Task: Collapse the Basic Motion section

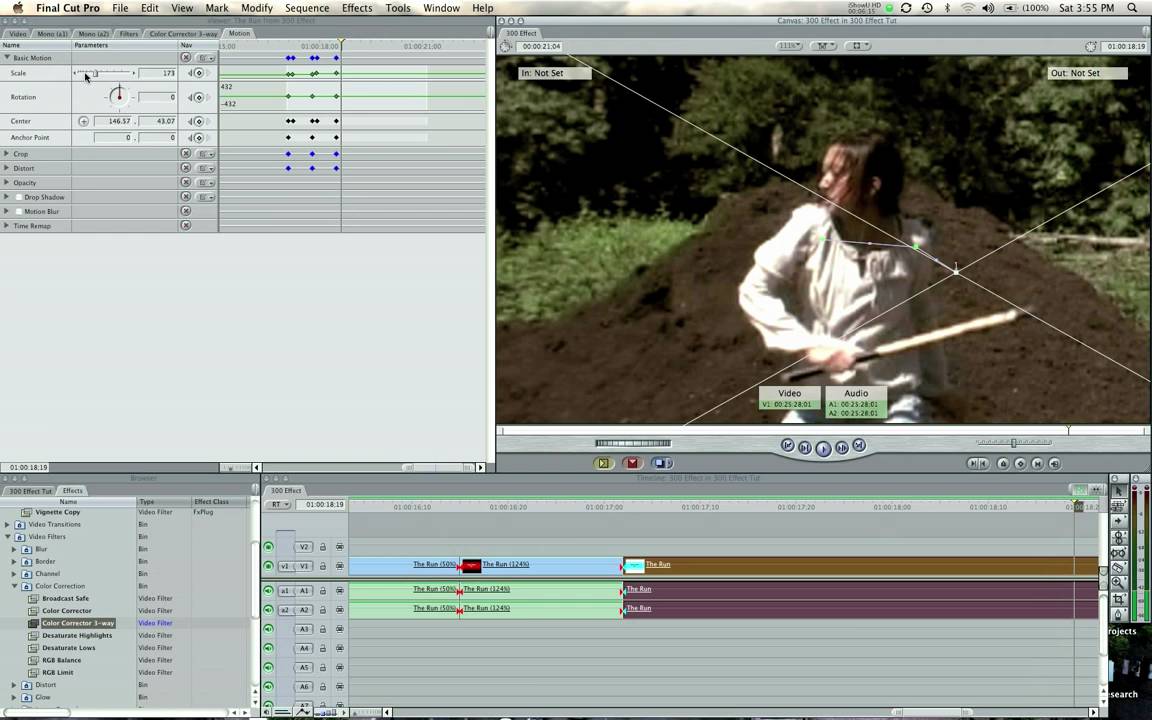Action: click(x=7, y=57)
